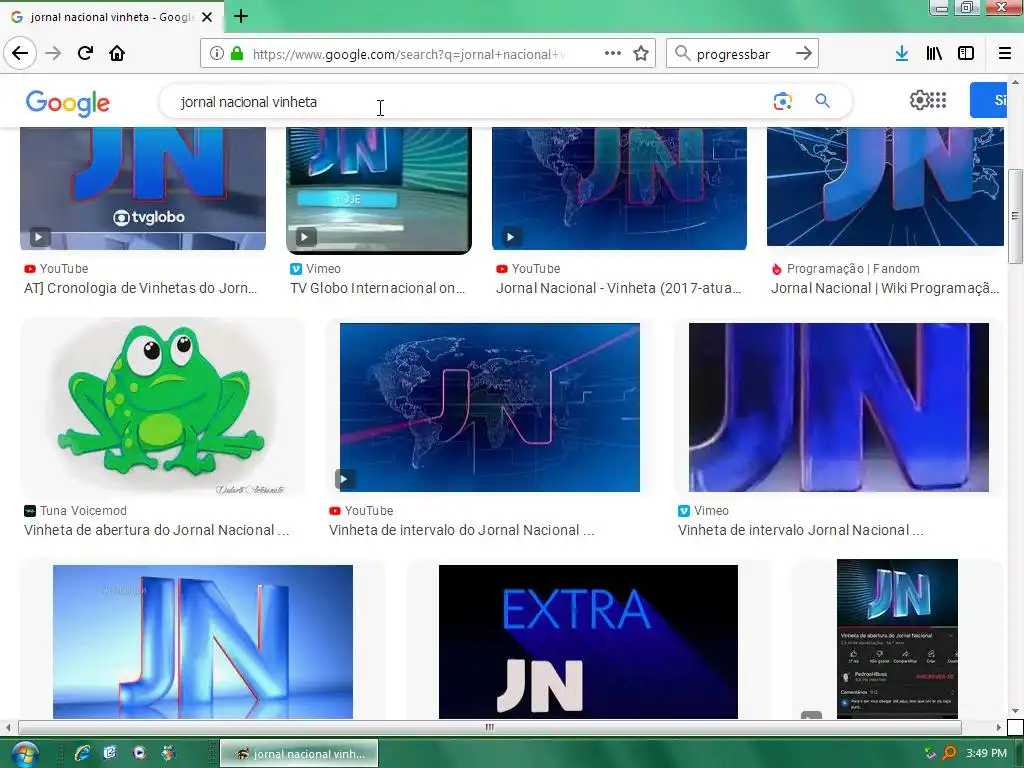This screenshot has width=1024, height=768.
Task: Click the Tuna Voicemod source label
Action: pyautogui.click(x=83, y=511)
